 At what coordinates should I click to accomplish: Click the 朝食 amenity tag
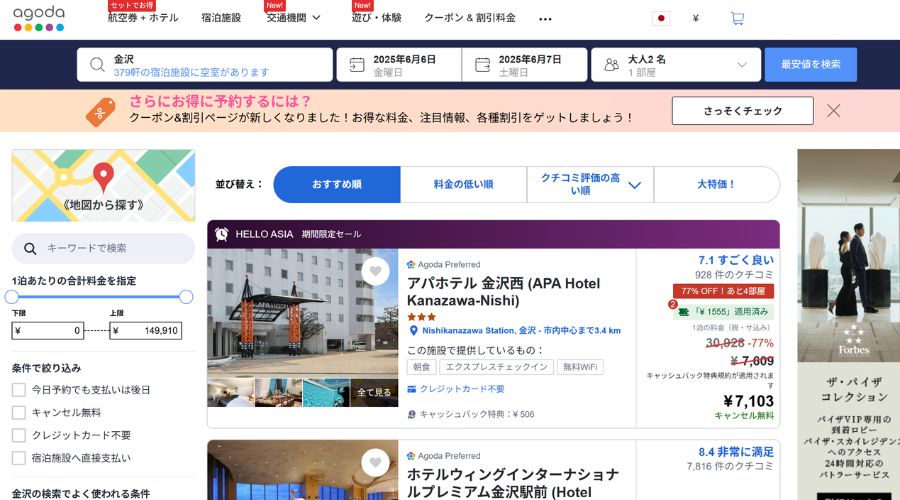point(421,367)
